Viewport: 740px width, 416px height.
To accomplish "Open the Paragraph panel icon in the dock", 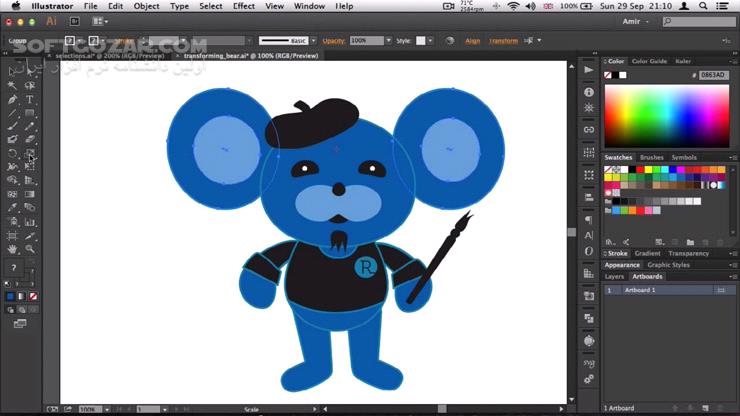I will point(589,220).
